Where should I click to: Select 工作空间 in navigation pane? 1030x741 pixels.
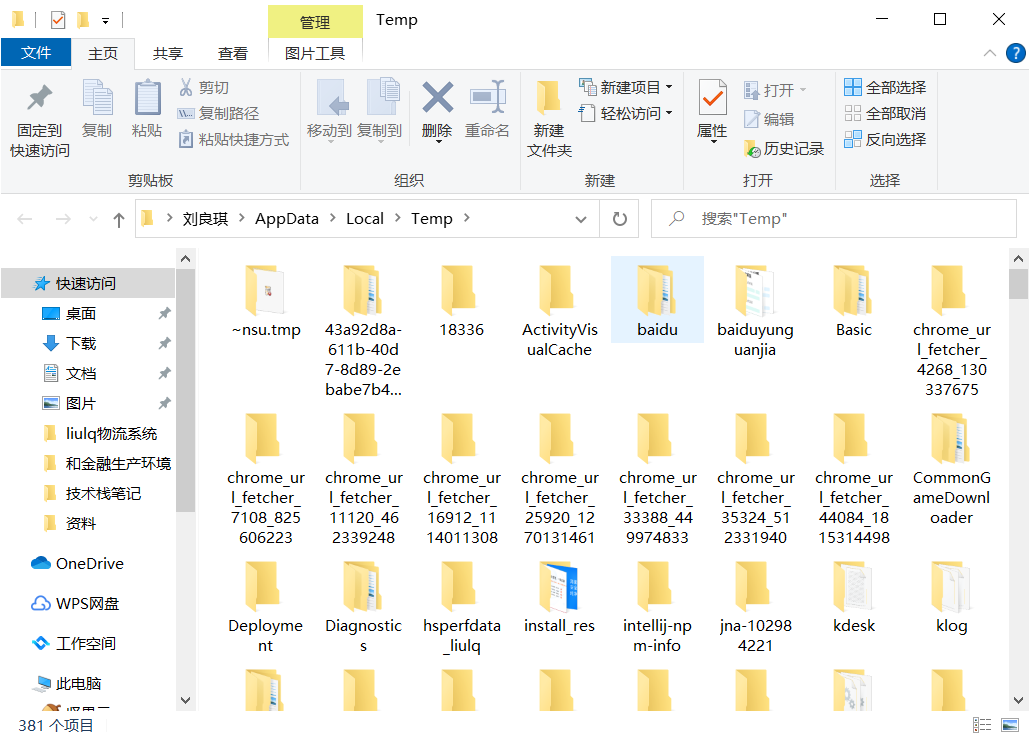pos(88,644)
